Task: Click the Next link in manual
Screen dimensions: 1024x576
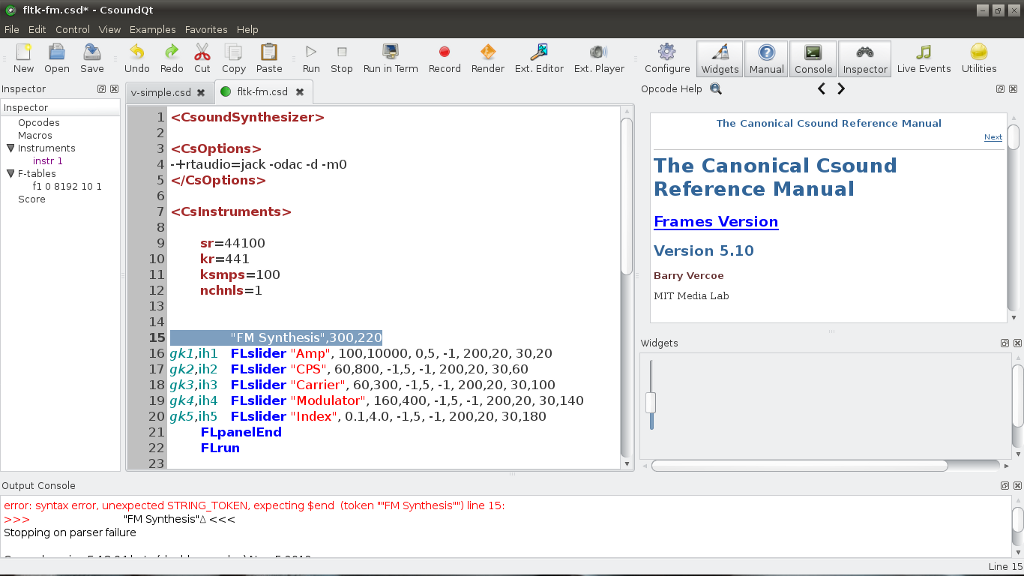Action: (992, 138)
